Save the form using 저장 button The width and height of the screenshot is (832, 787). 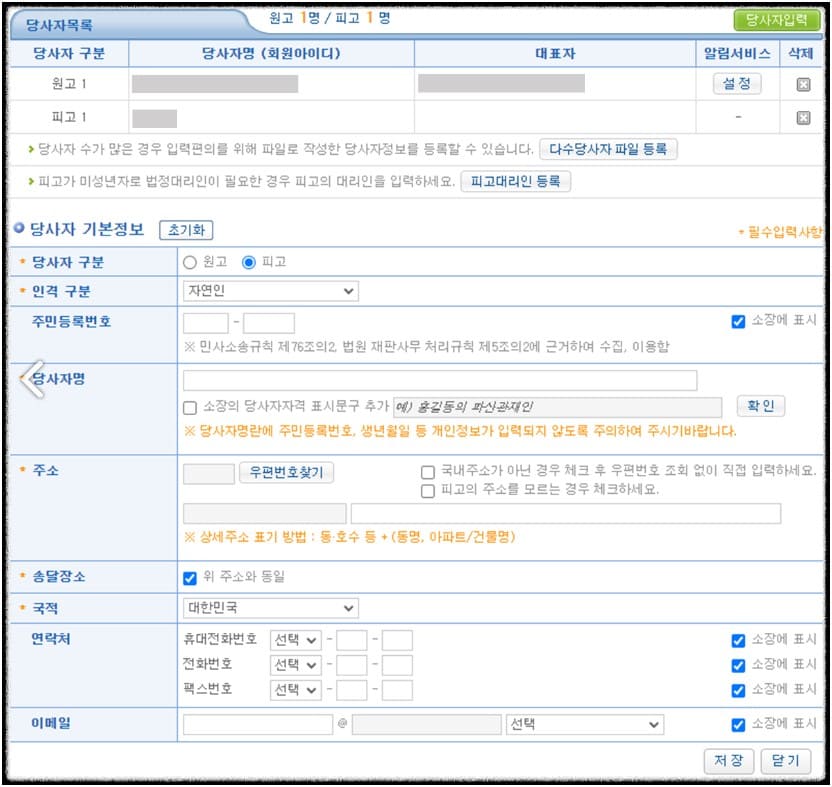[729, 760]
